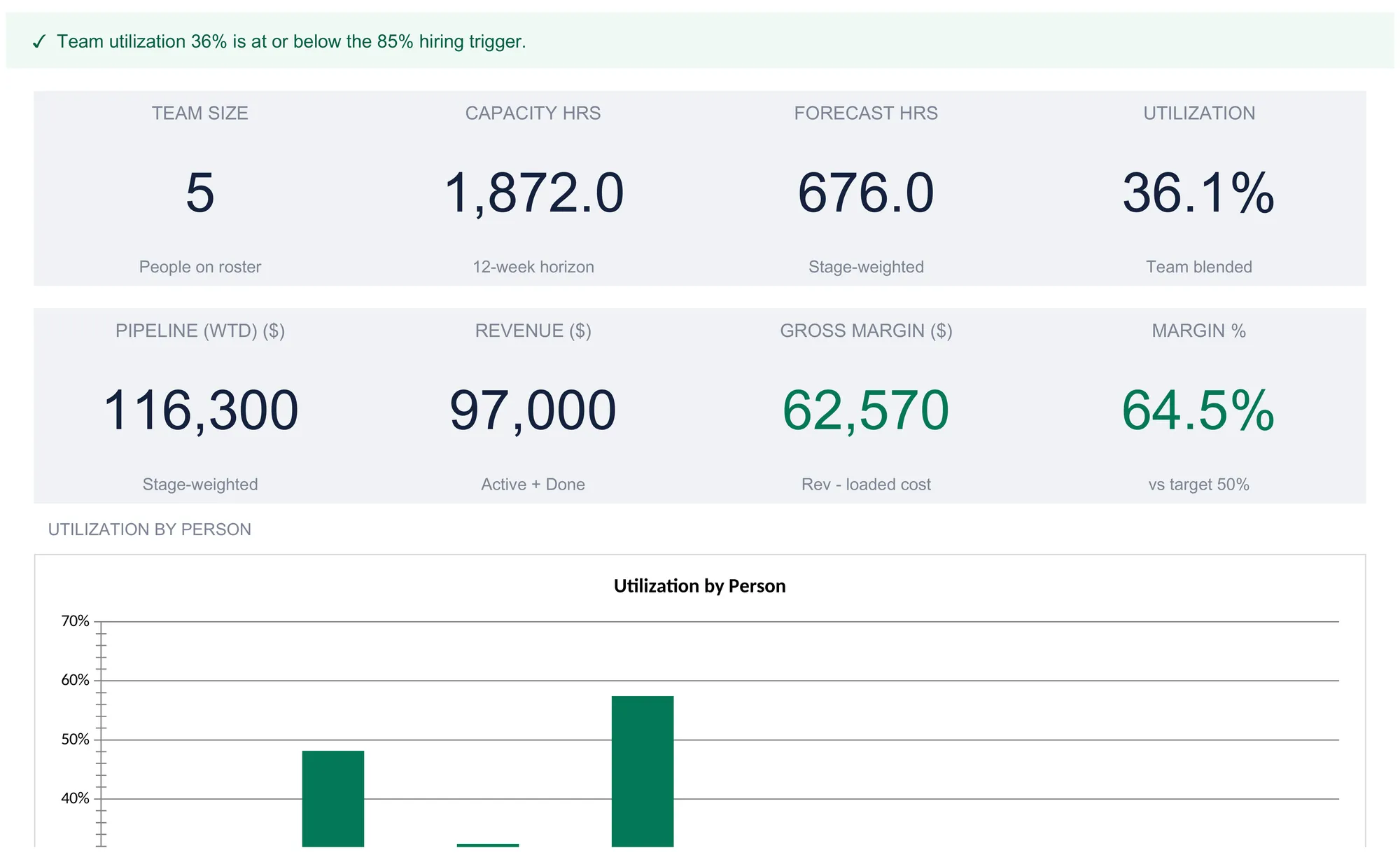This screenshot has width=1400, height=853.
Task: Click the 'Utilization by Person' chart title
Action: pos(700,586)
